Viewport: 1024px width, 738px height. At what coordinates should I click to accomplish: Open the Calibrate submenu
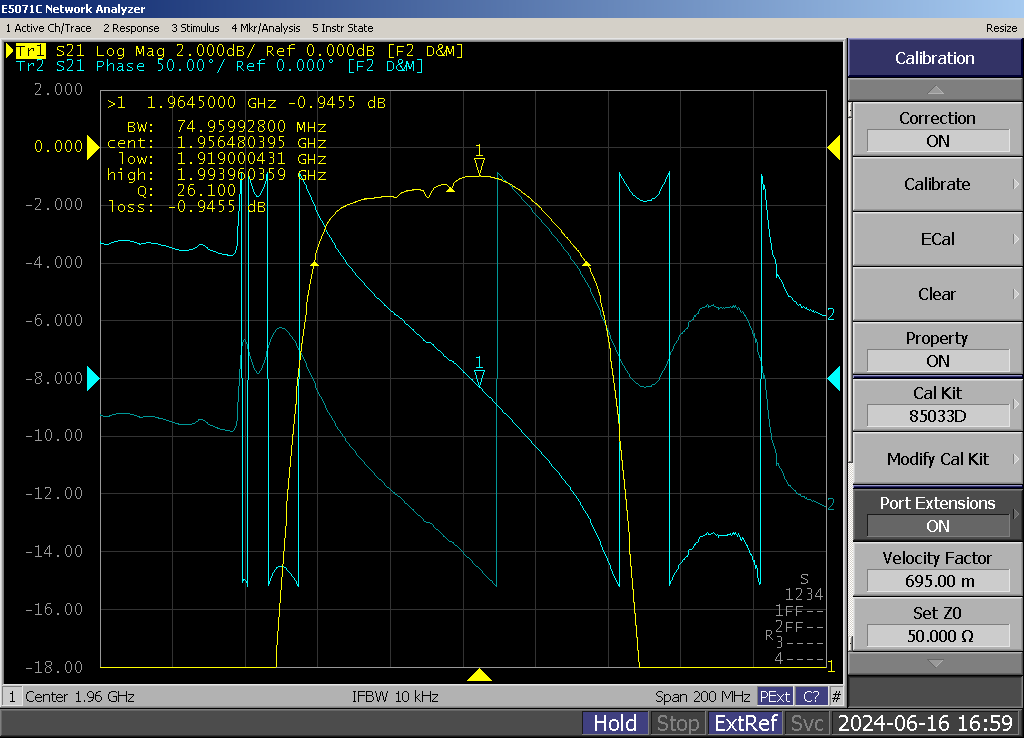(x=936, y=184)
